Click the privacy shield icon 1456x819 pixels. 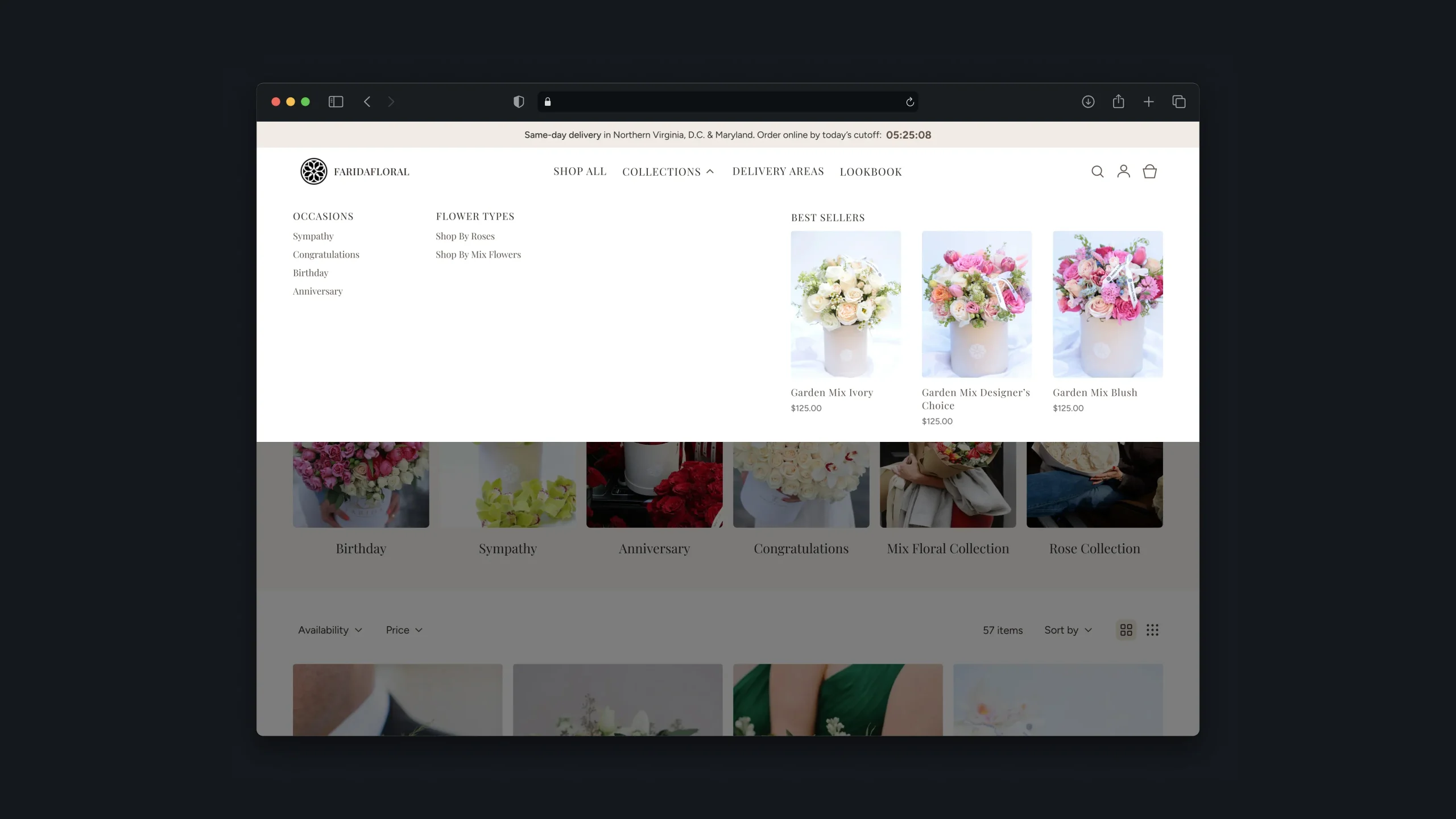coord(518,102)
